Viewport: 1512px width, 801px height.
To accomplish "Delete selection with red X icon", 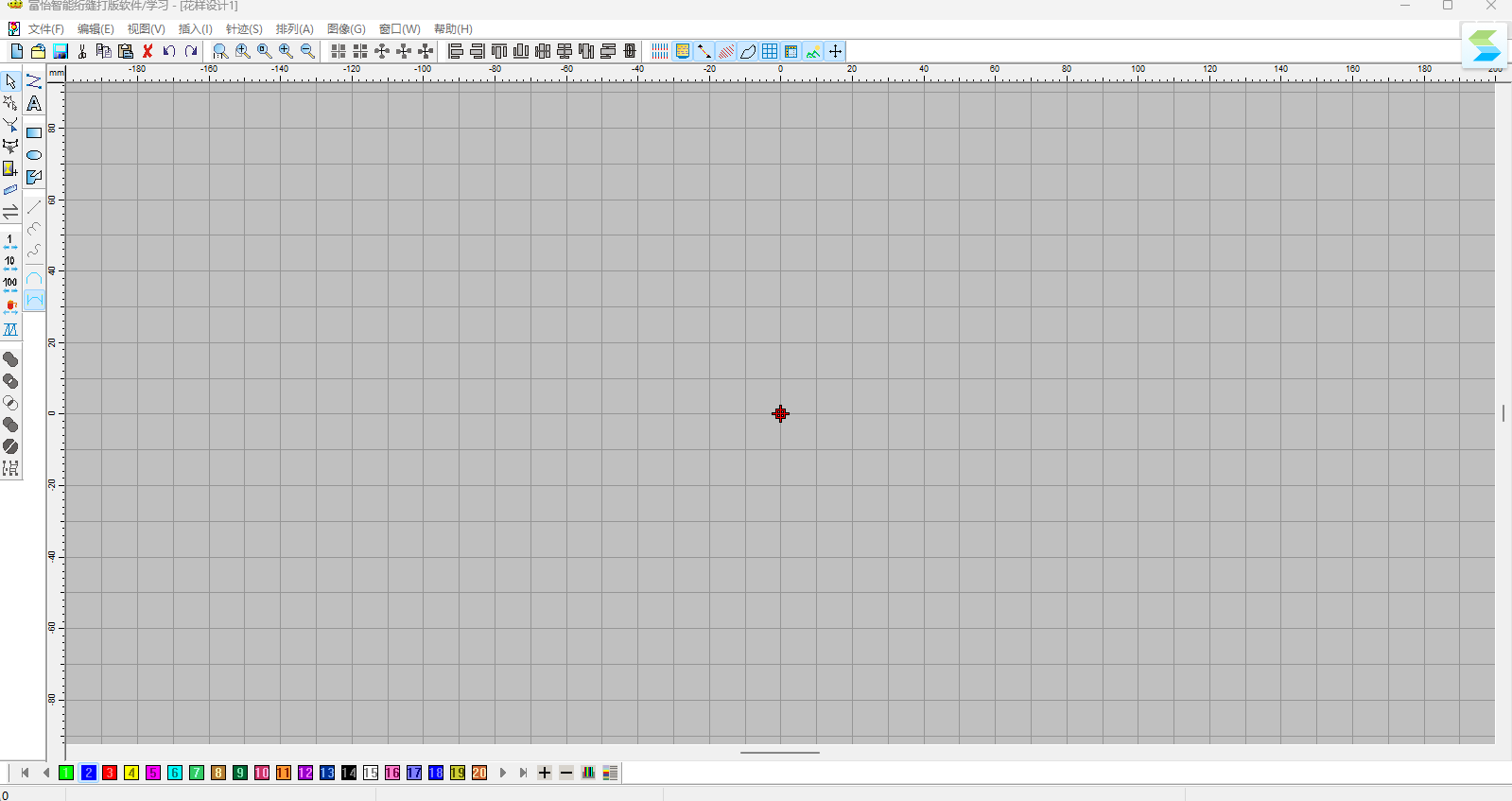I will [148, 51].
